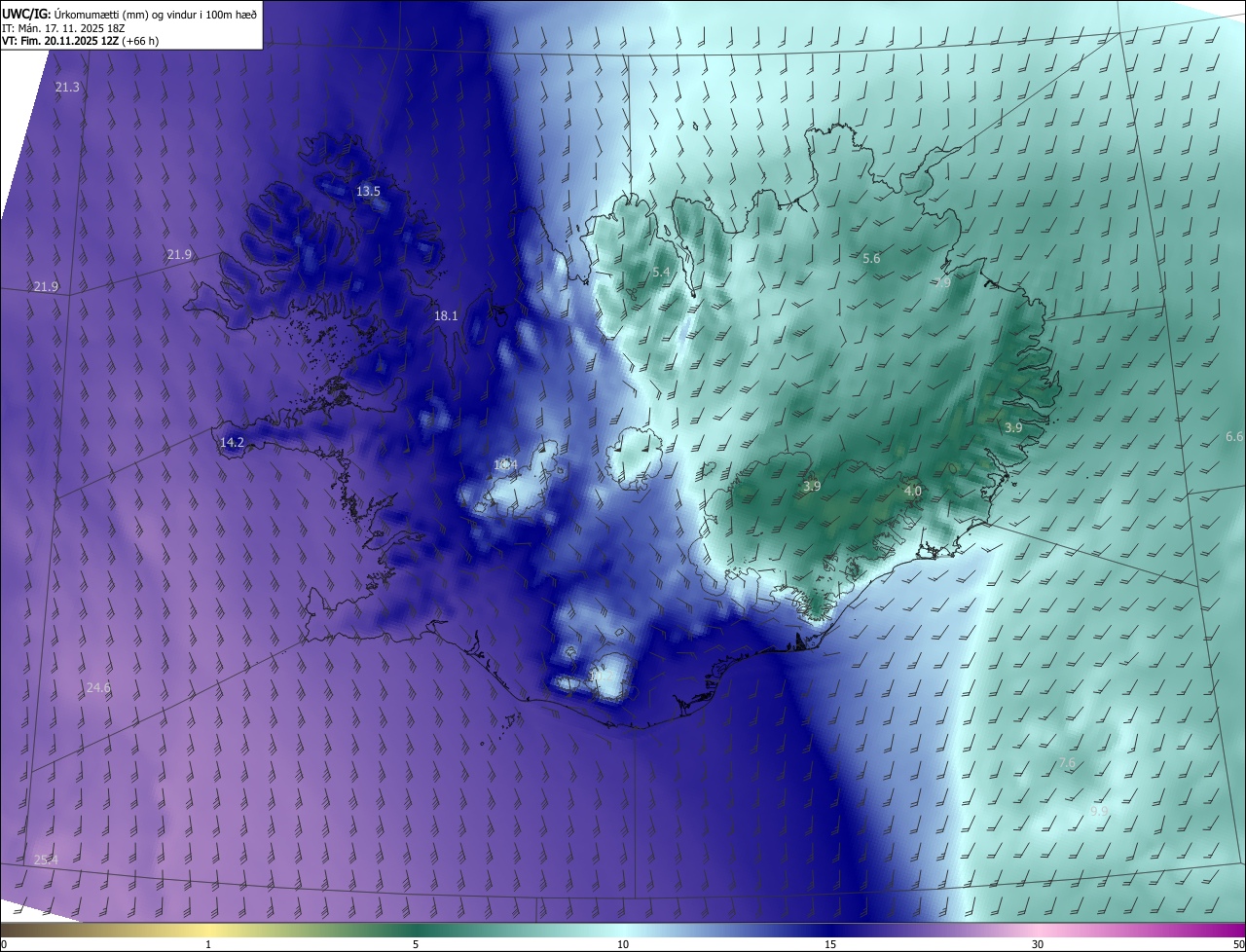The height and width of the screenshot is (952, 1246).
Task: Click the 10.4 value label
Action: coord(505,465)
